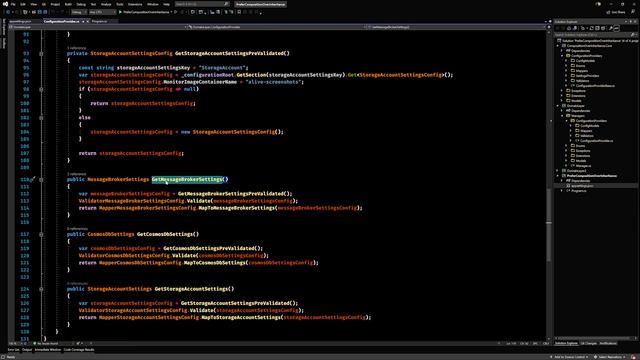Click the references CodeLens above GetCosmosDbSettings

[x=77, y=229]
